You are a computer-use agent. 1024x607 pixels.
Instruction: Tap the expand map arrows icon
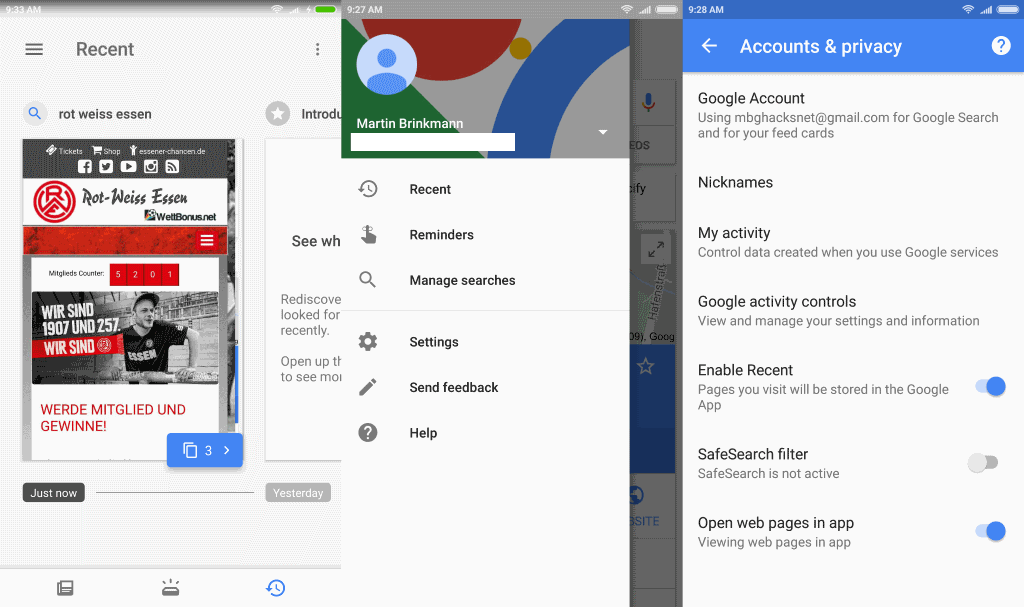click(x=656, y=249)
